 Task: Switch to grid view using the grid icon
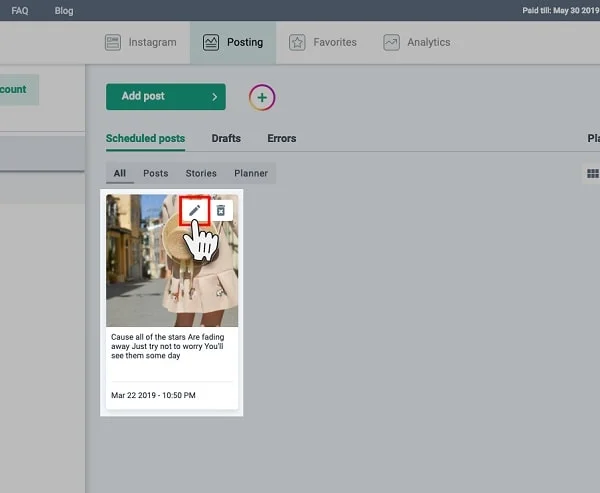coord(592,174)
